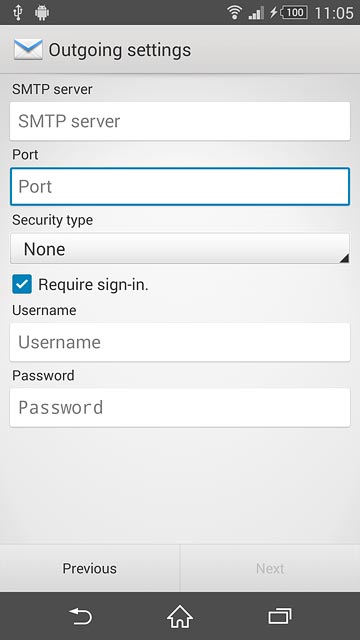Open recent apps with overview icon
The height and width of the screenshot is (640, 360).
280,616
